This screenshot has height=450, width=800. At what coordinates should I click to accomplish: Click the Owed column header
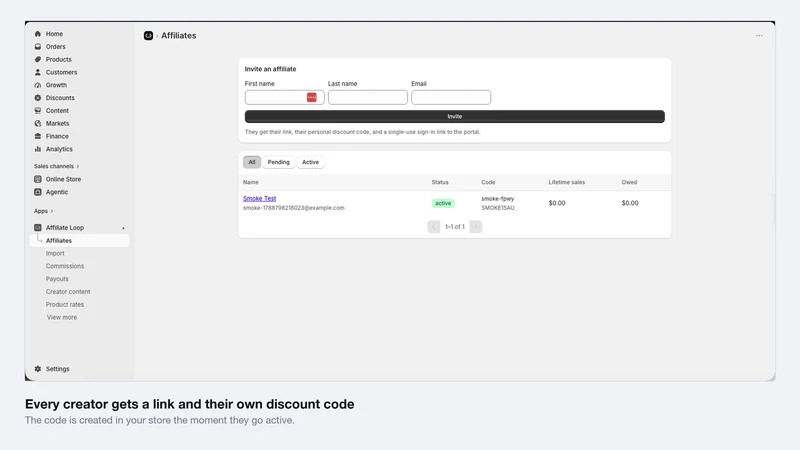coord(630,182)
